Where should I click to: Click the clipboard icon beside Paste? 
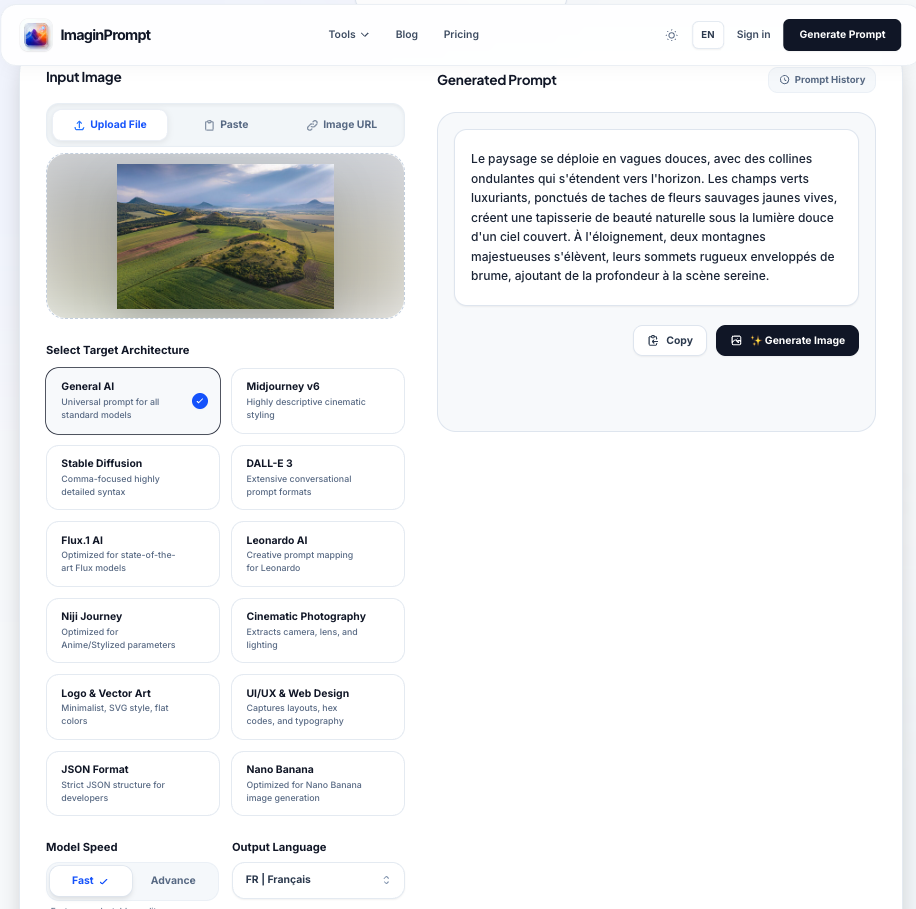(209, 125)
